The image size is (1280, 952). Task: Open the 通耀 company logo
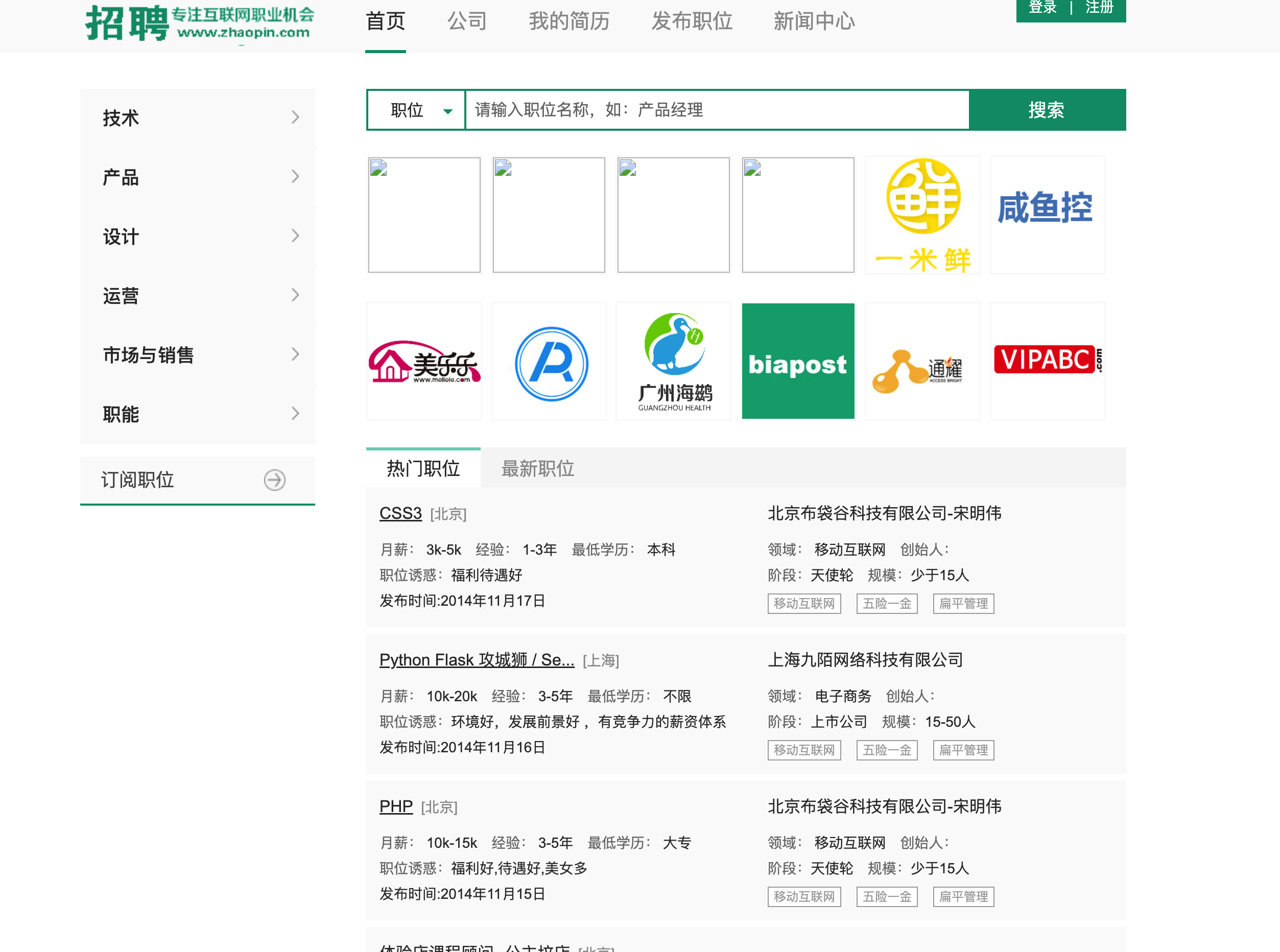pos(922,361)
